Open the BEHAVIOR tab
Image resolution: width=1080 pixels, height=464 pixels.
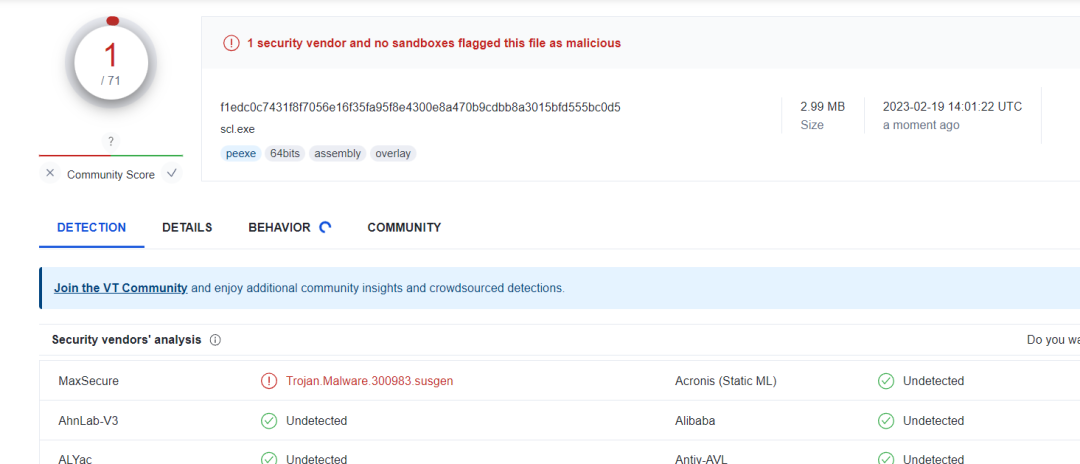pos(280,227)
